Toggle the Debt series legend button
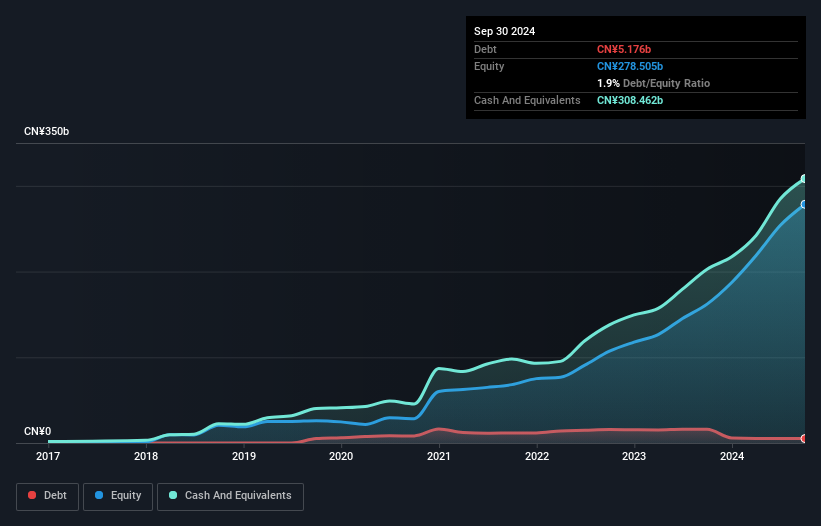The height and width of the screenshot is (526, 821). pyautogui.click(x=47, y=496)
